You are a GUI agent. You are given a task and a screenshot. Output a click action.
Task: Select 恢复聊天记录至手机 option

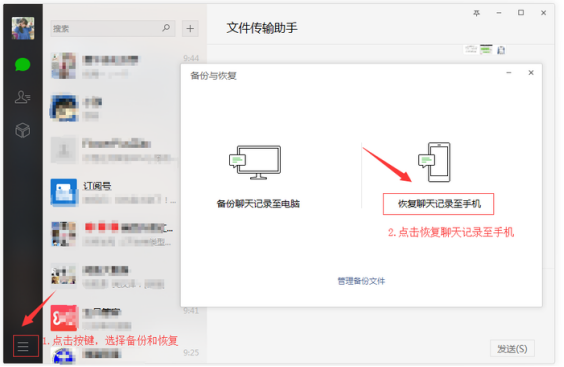pos(438,204)
